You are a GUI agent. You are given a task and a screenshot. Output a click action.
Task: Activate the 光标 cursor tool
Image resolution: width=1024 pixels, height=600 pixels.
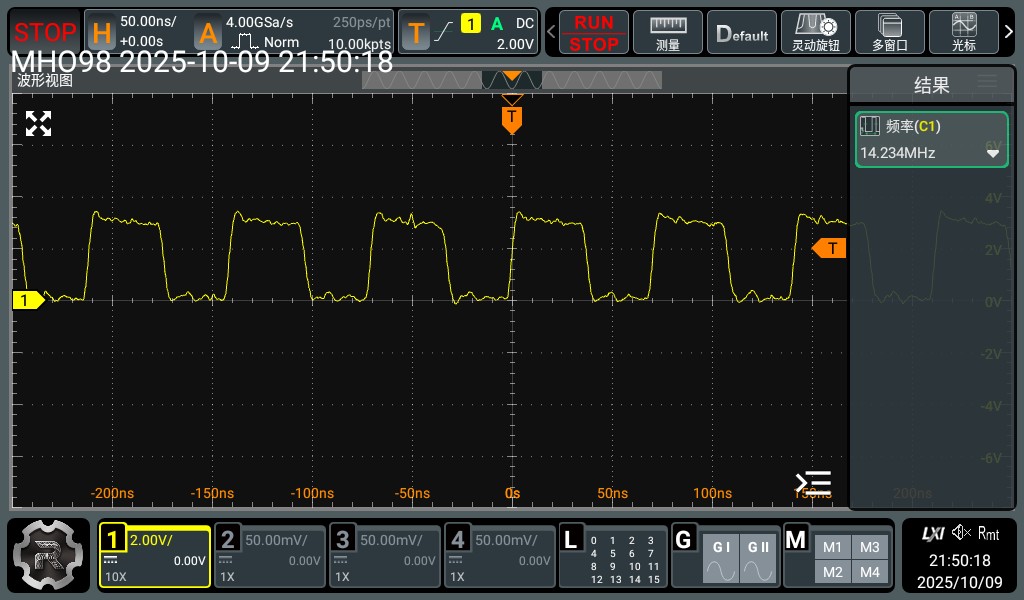pyautogui.click(x=963, y=32)
